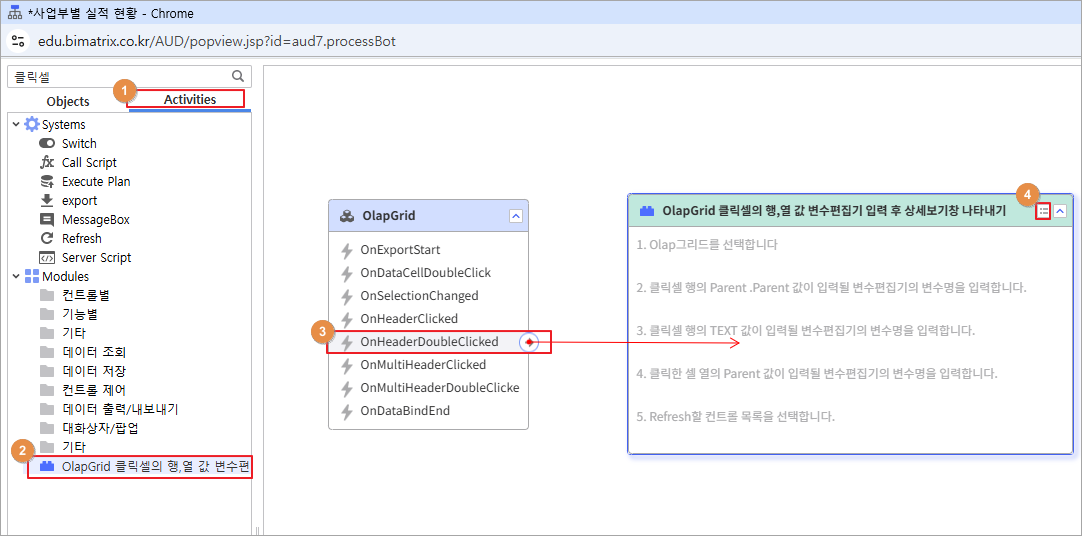The height and width of the screenshot is (536, 1082).
Task: Switch to the Activities tab
Action: pyautogui.click(x=190, y=99)
